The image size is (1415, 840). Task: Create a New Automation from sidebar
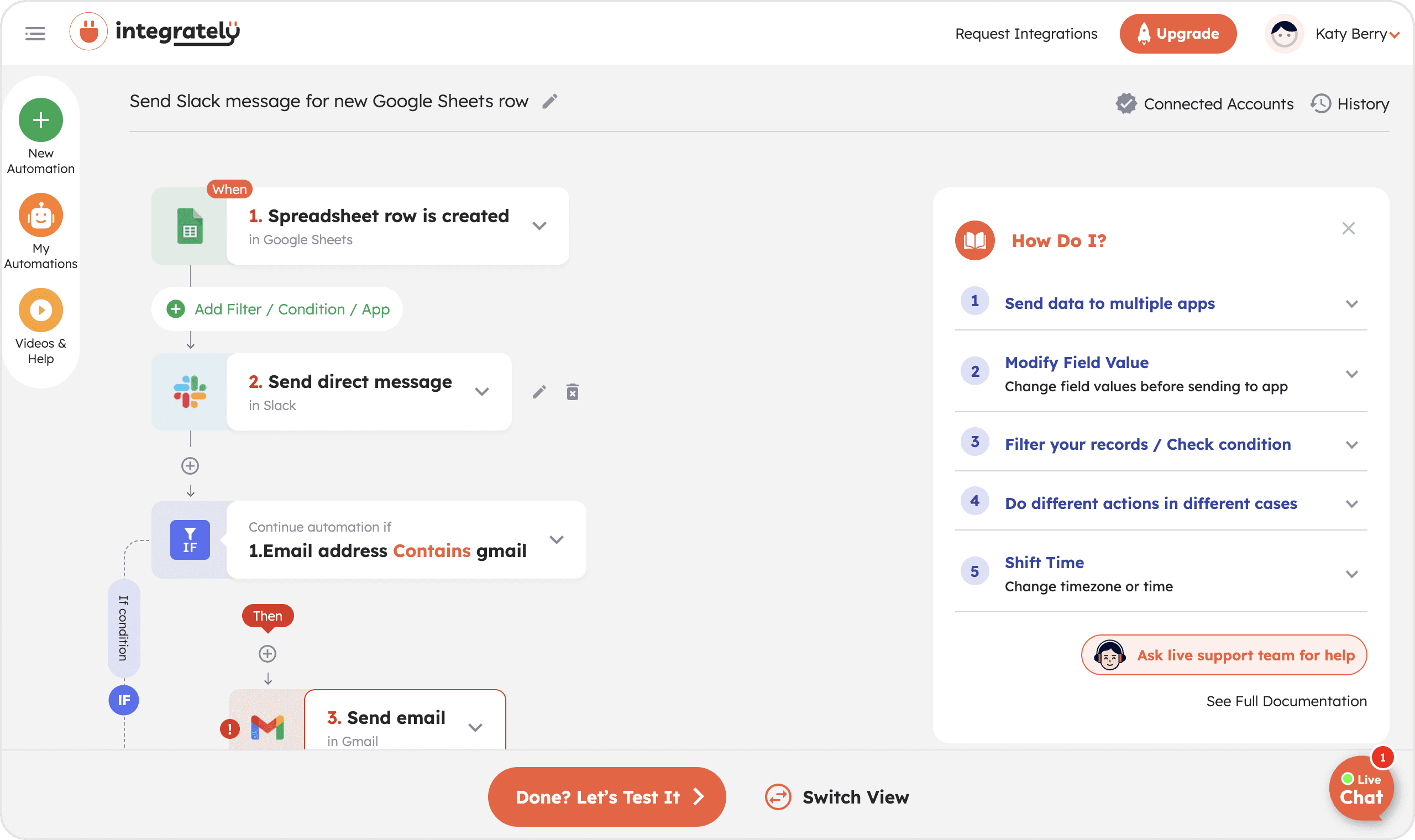(40, 120)
